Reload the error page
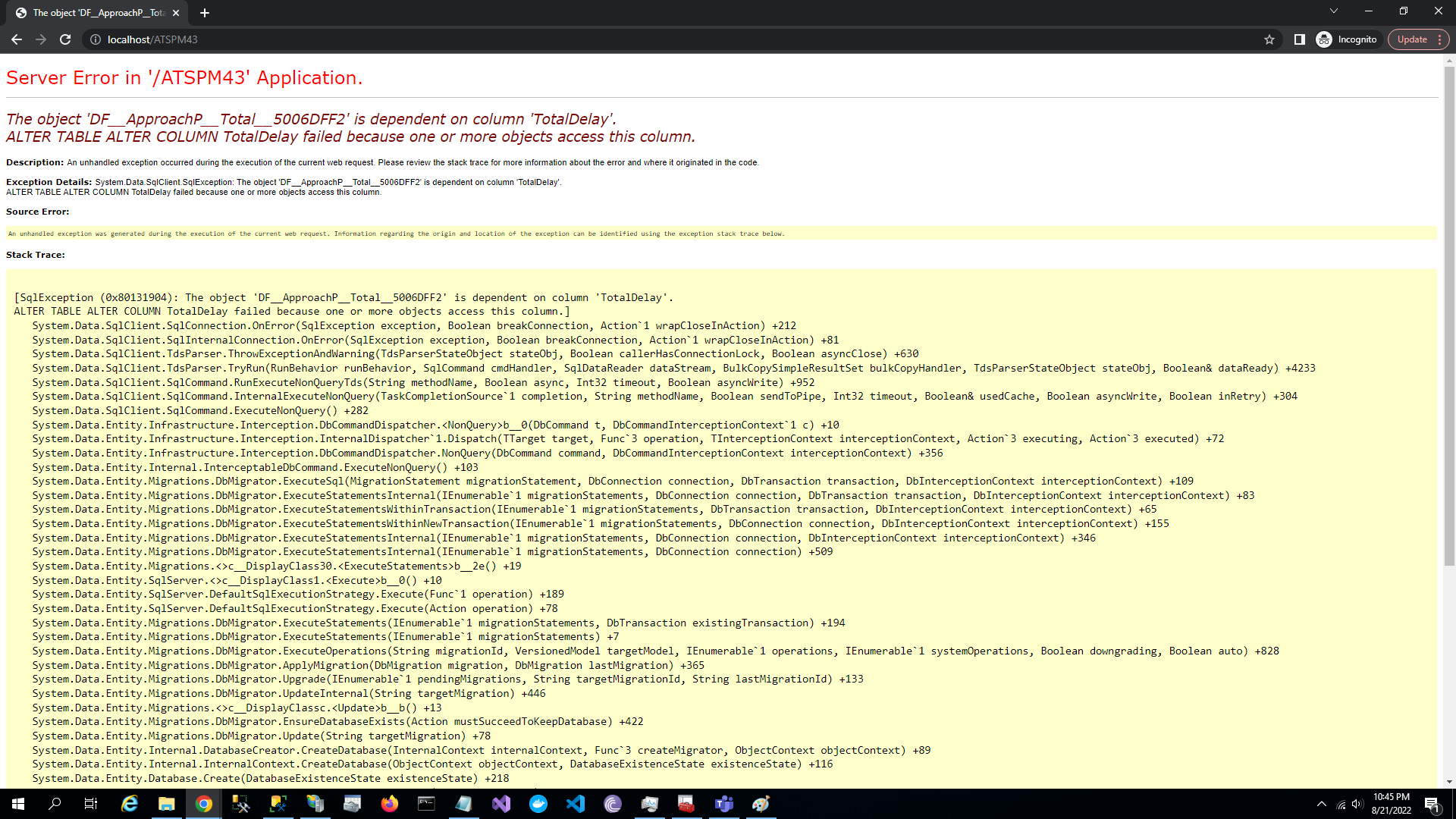 [x=65, y=39]
